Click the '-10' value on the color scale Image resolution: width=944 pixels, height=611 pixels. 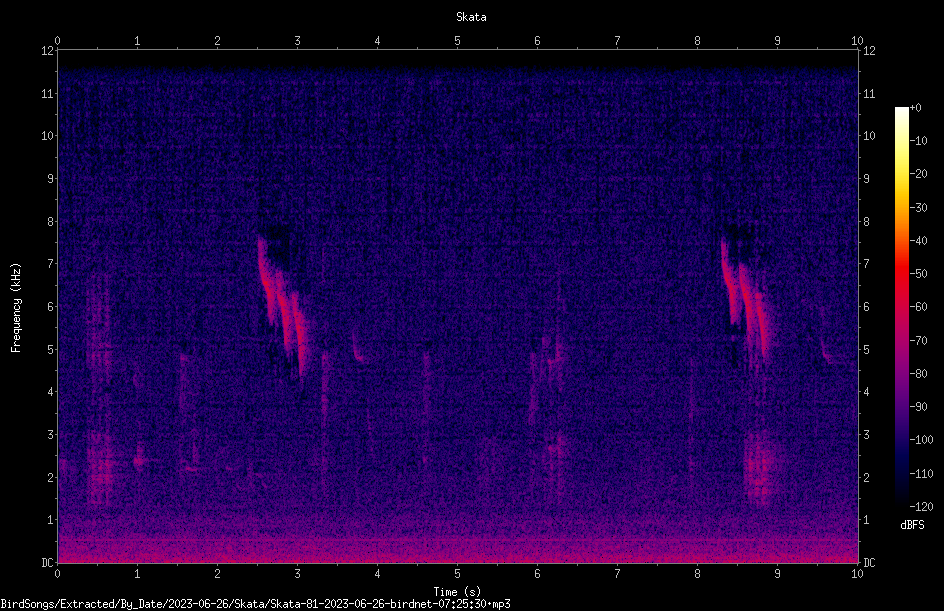pos(918,141)
